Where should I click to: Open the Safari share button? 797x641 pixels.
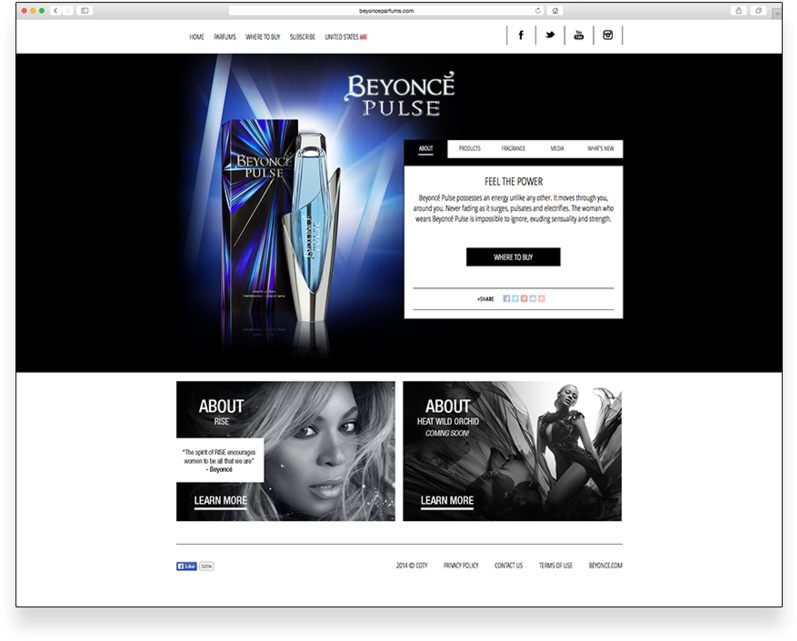[x=739, y=10]
